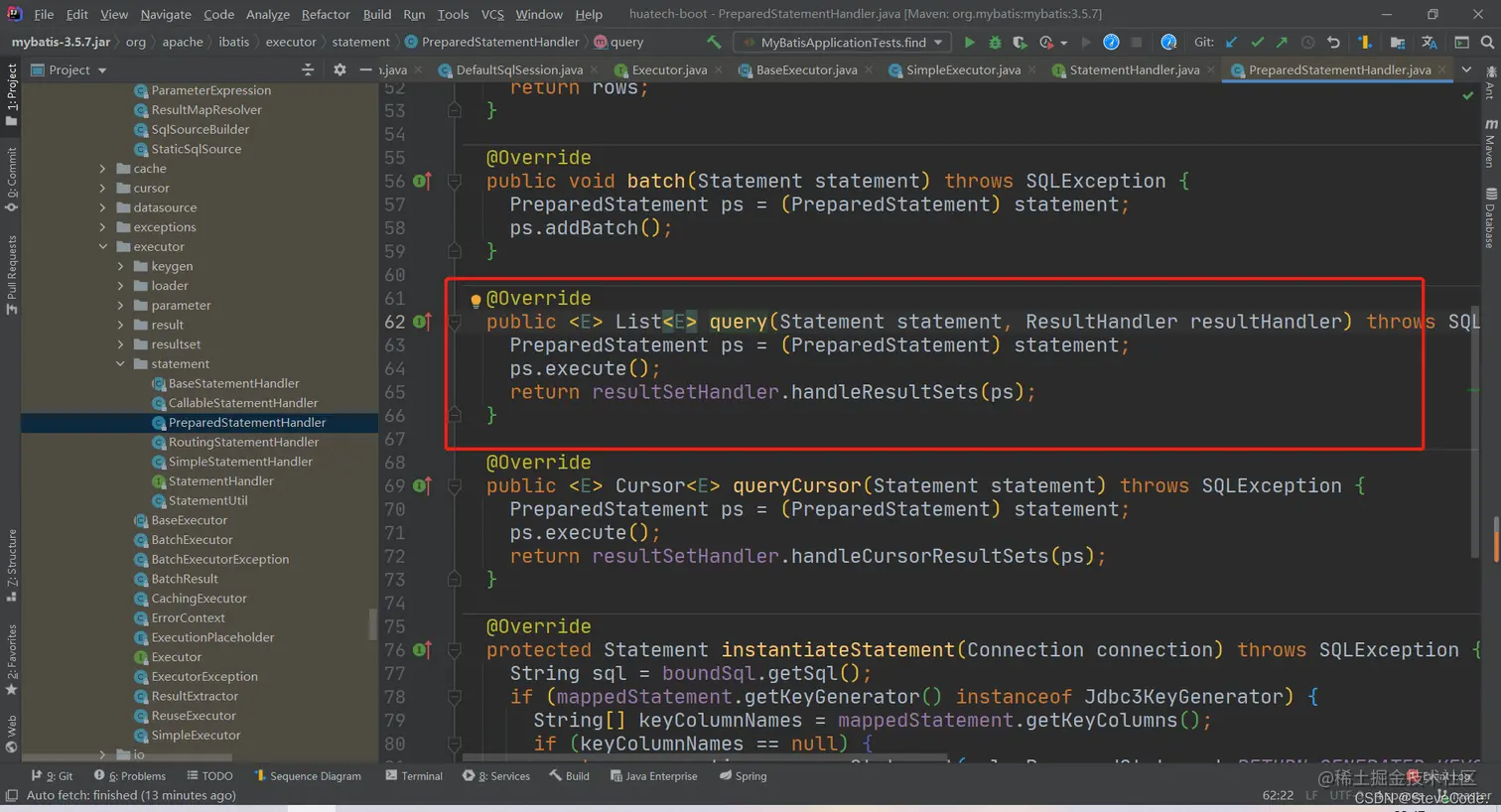This screenshot has width=1501, height=812.
Task: Expand the keygen folder
Action: coord(120,266)
